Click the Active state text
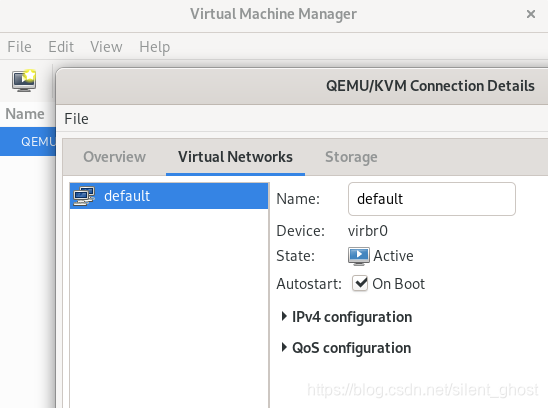The width and height of the screenshot is (548, 408). pyautogui.click(x=393, y=256)
